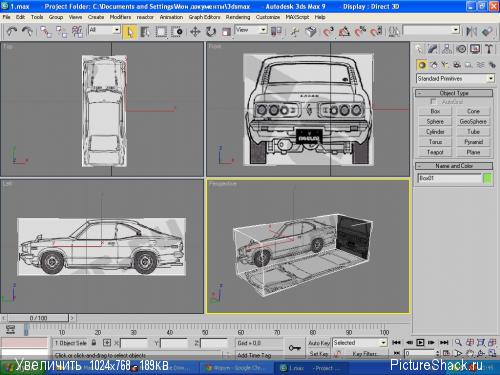
Task: Toggle the Auto Key button
Action: point(319,343)
